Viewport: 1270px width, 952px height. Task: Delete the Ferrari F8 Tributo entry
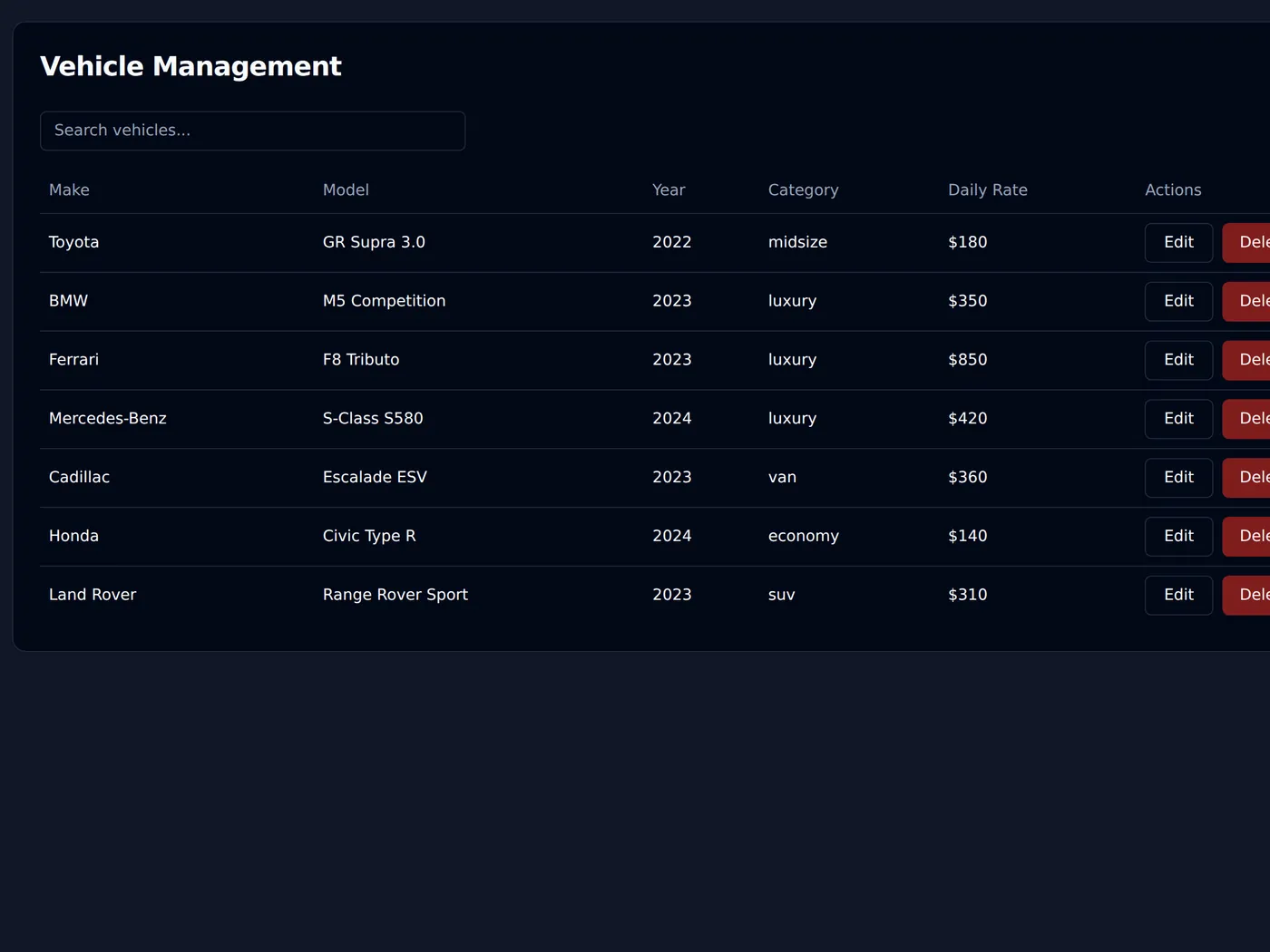(x=1247, y=361)
